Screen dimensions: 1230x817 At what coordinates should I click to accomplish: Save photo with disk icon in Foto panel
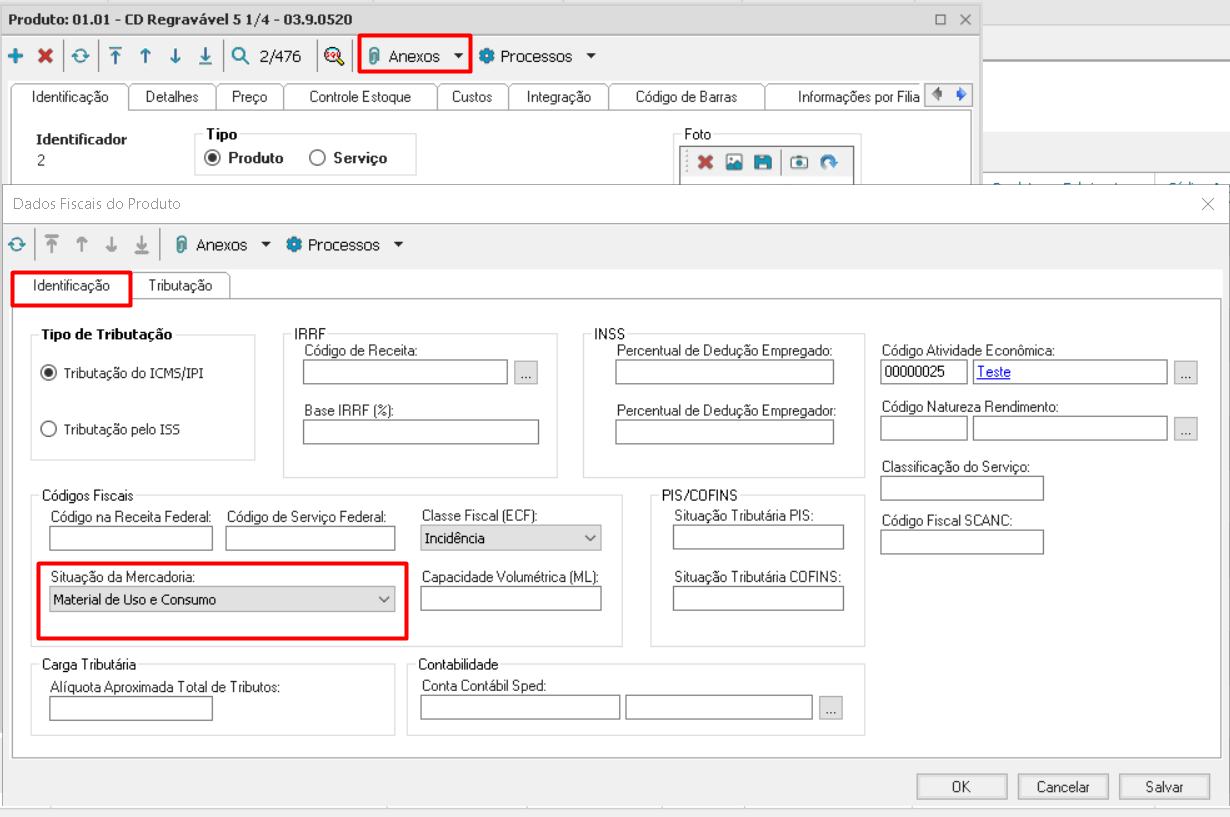[x=762, y=162]
